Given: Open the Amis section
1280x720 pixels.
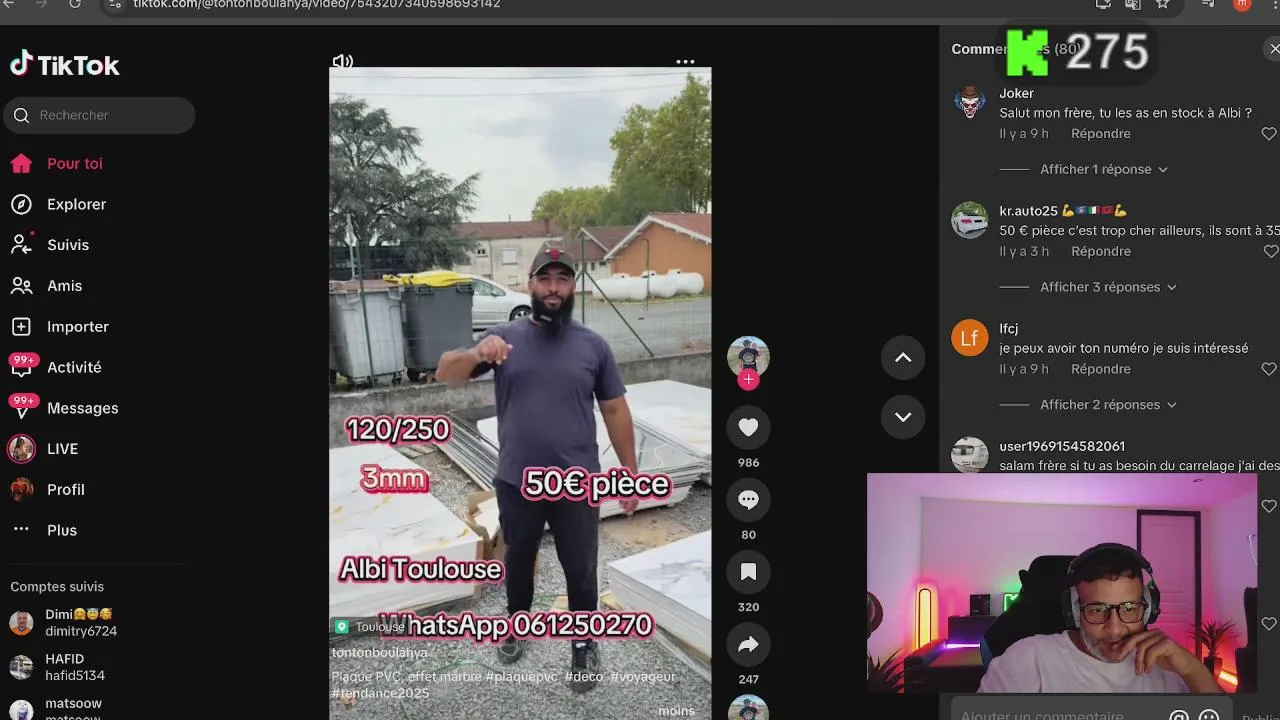Looking at the screenshot, I should pos(64,286).
